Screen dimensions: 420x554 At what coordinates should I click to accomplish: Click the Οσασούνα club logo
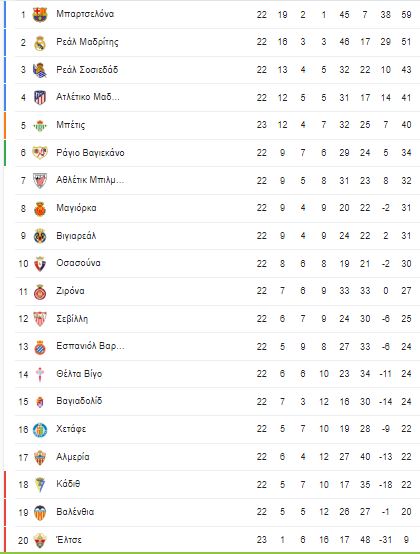coord(40,264)
